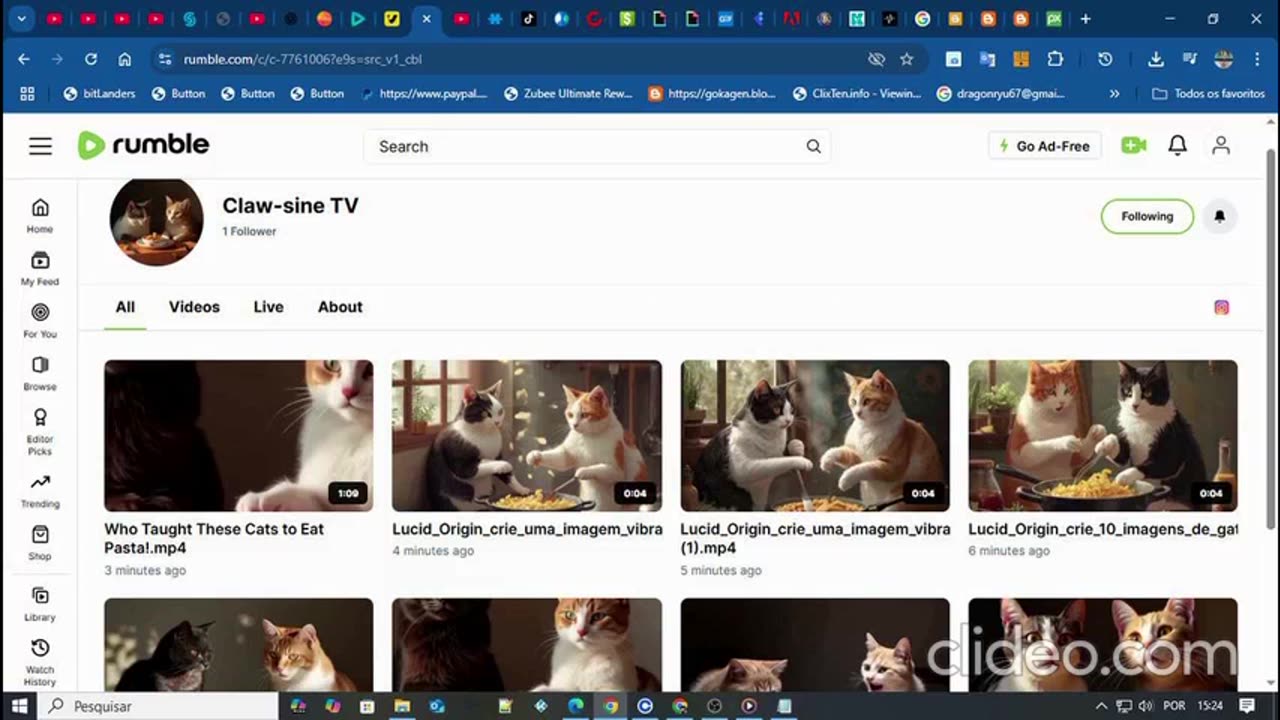
Task: Click the search magnifier icon
Action: point(813,146)
